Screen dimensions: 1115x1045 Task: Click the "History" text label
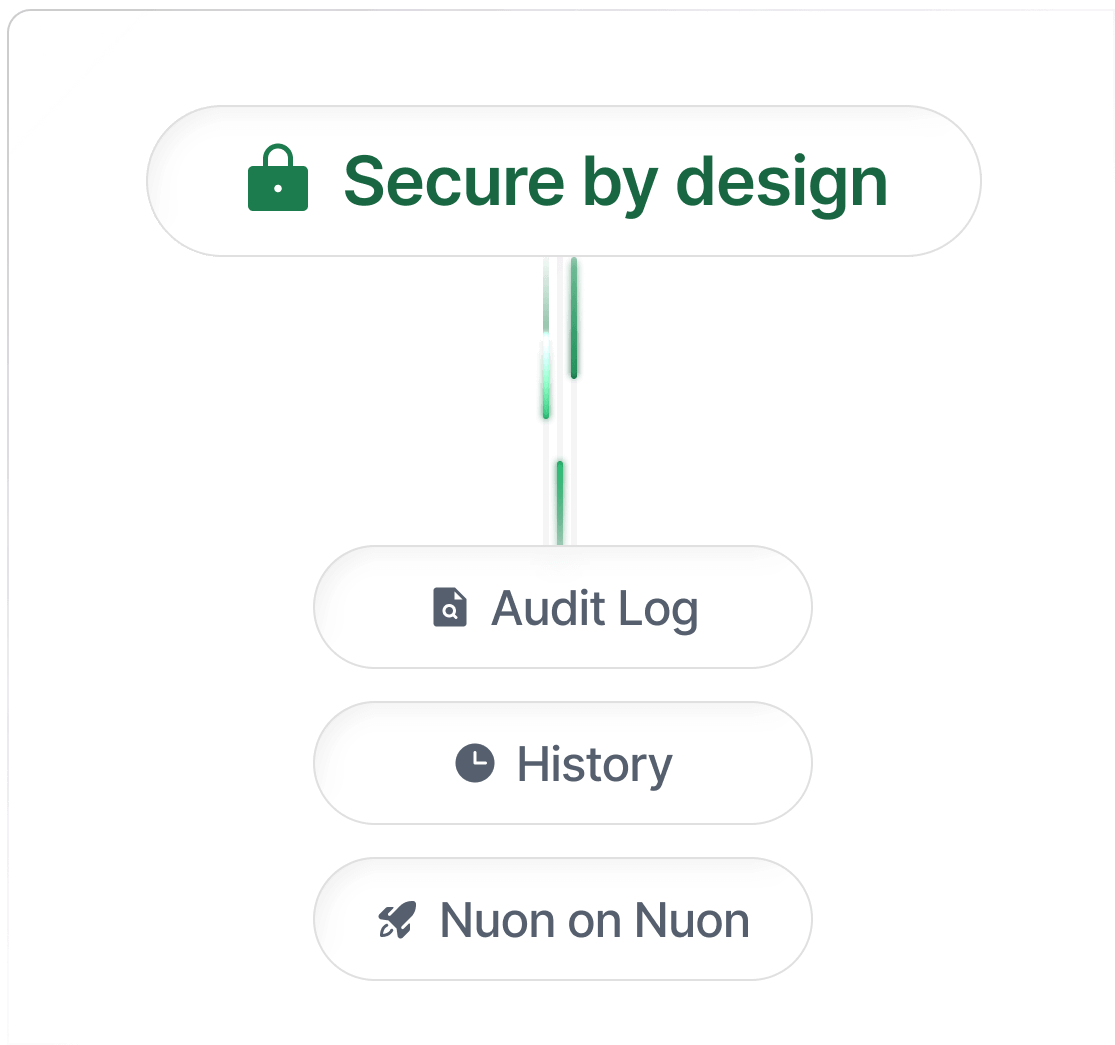click(594, 765)
